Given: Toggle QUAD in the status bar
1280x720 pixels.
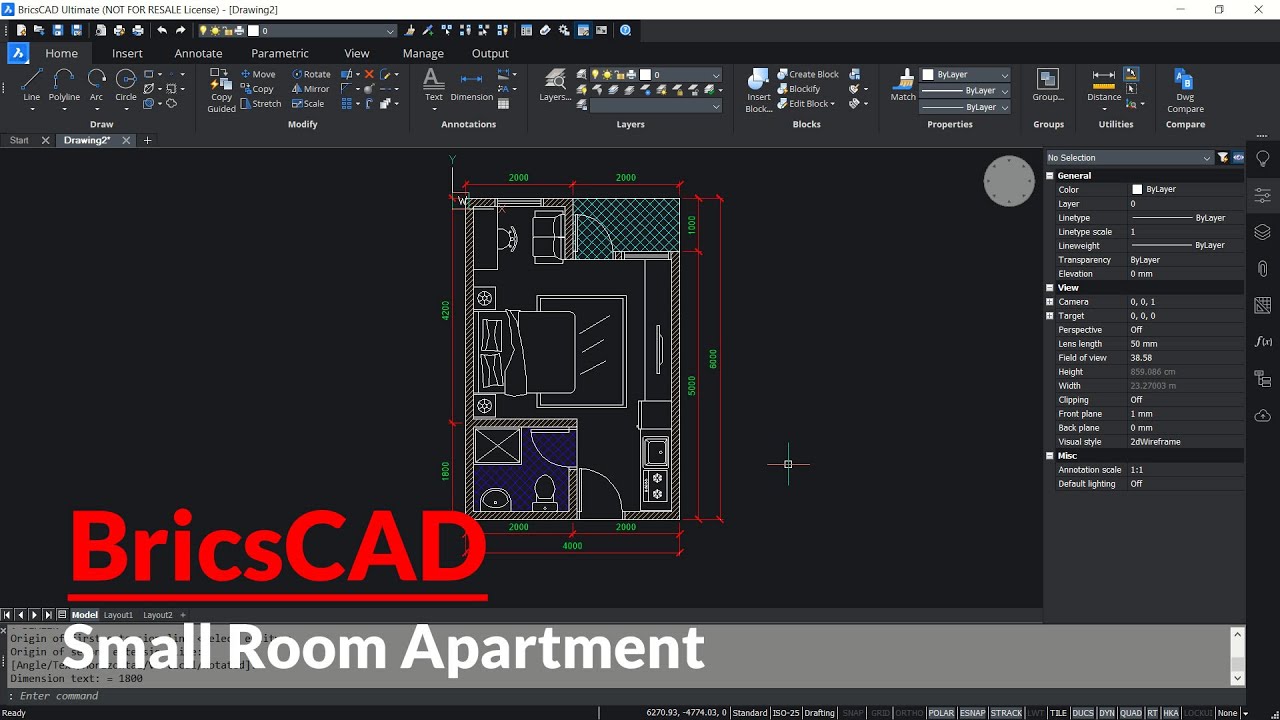Looking at the screenshot, I should [x=1131, y=713].
